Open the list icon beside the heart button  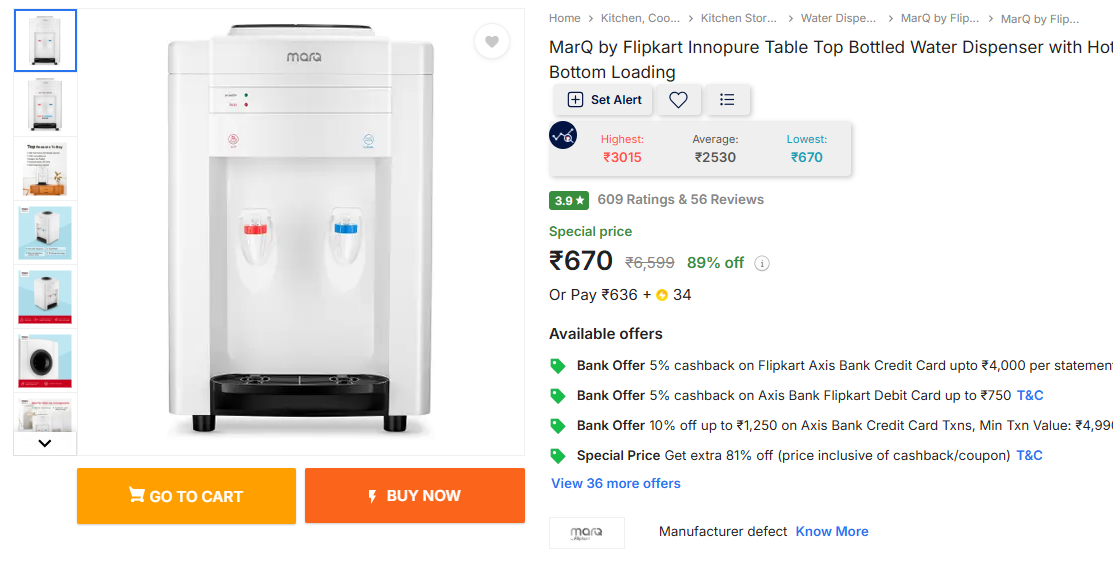coord(727,100)
